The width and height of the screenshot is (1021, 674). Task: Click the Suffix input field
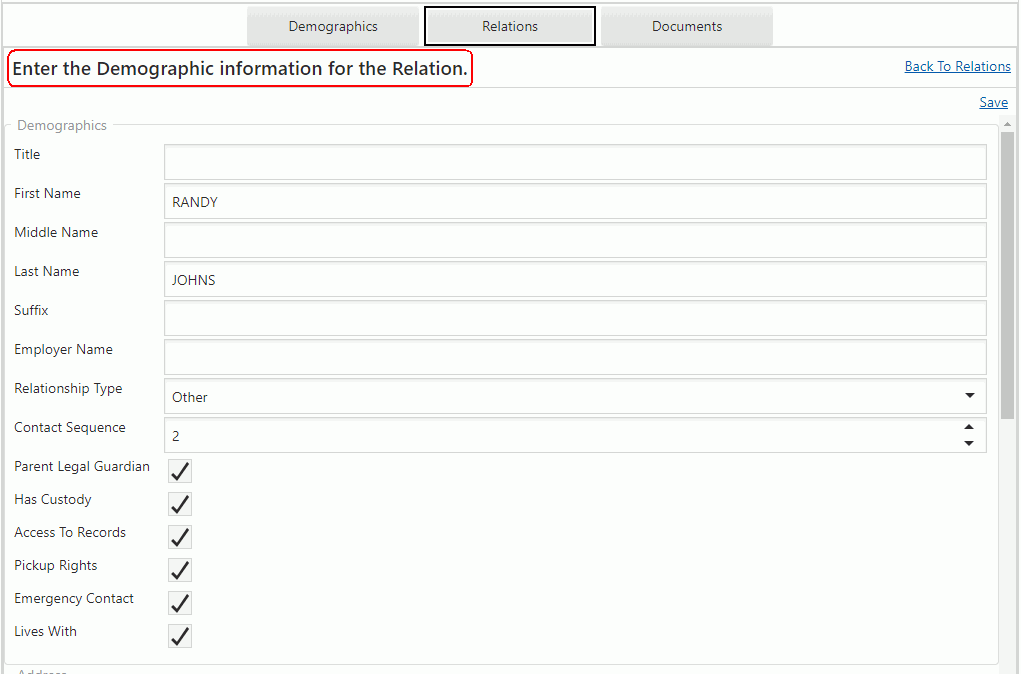point(575,318)
